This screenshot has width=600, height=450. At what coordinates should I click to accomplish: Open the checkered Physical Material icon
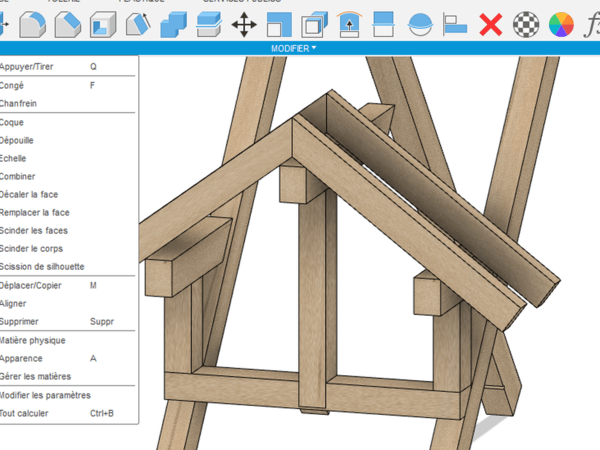point(526,24)
